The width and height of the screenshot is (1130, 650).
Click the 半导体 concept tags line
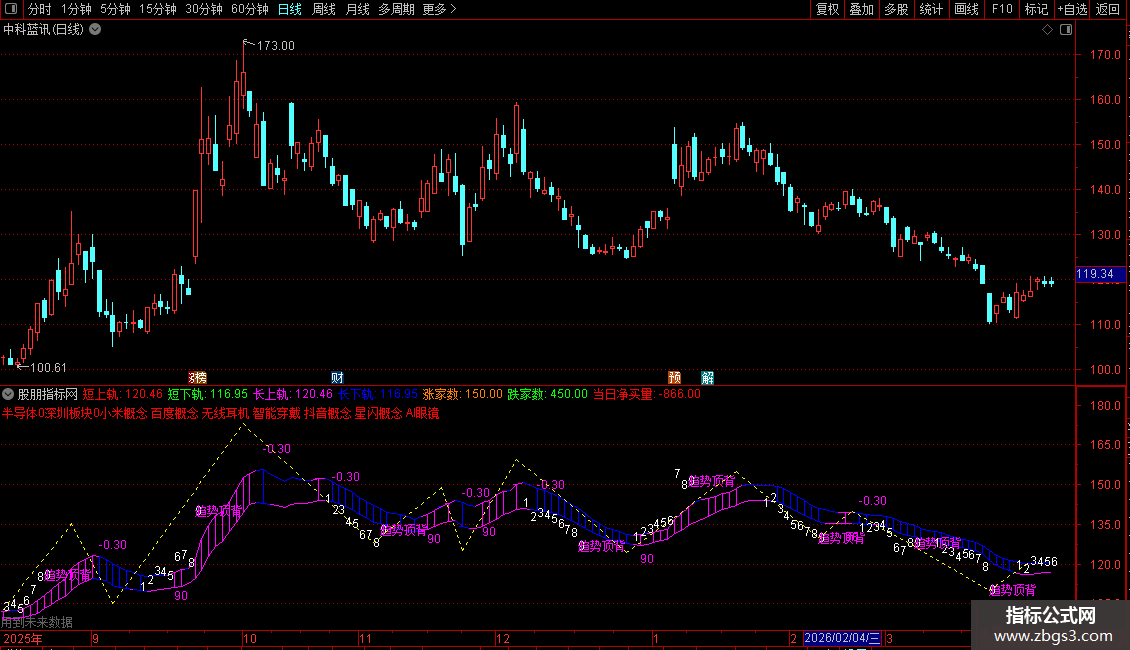point(221,414)
